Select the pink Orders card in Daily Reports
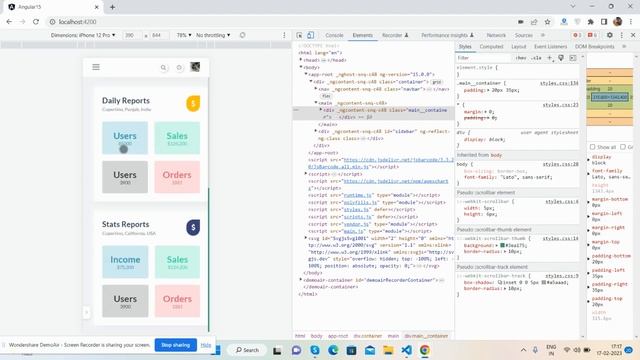The height and width of the screenshot is (360, 640). [177, 177]
